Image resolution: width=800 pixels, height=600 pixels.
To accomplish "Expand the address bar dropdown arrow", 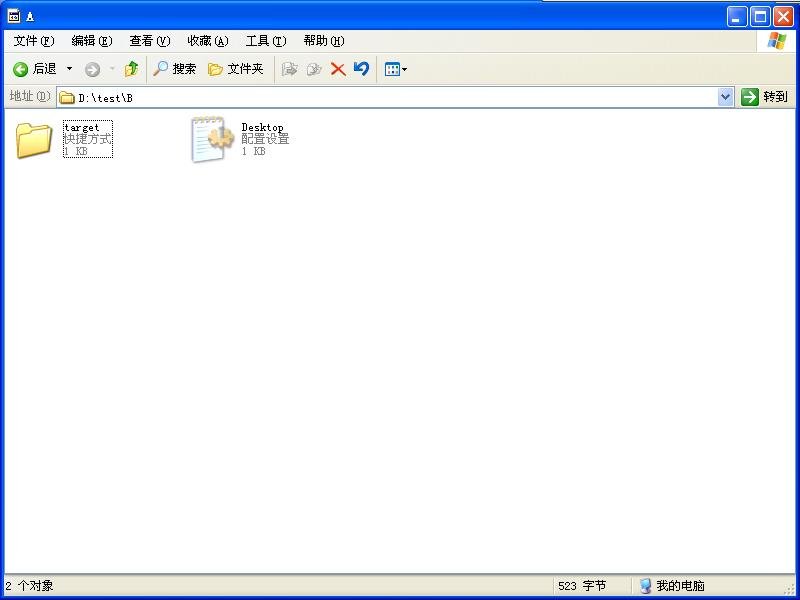I will [x=726, y=97].
